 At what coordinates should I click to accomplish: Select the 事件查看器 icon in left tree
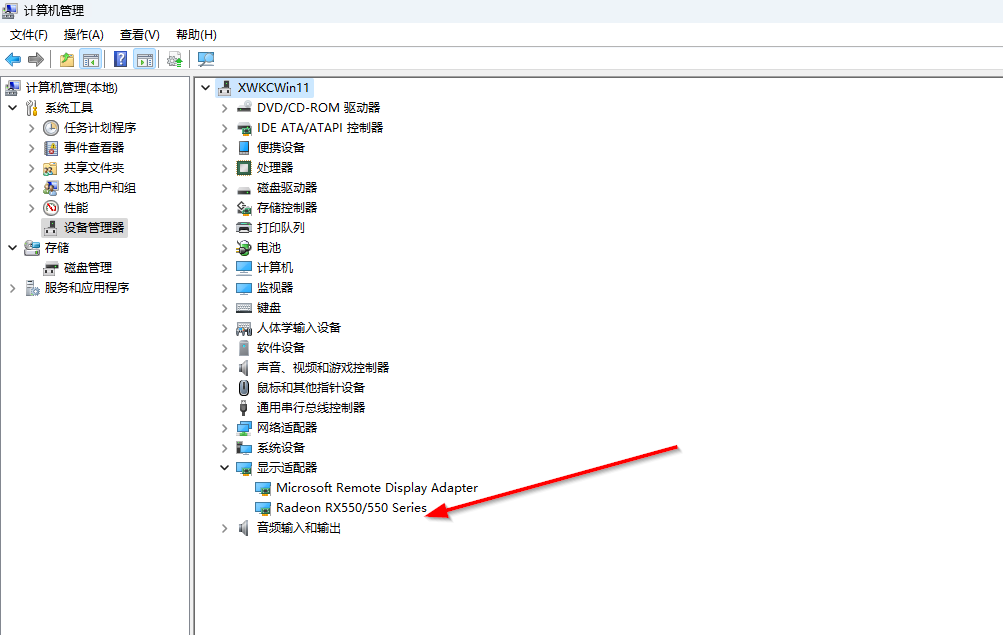point(51,148)
